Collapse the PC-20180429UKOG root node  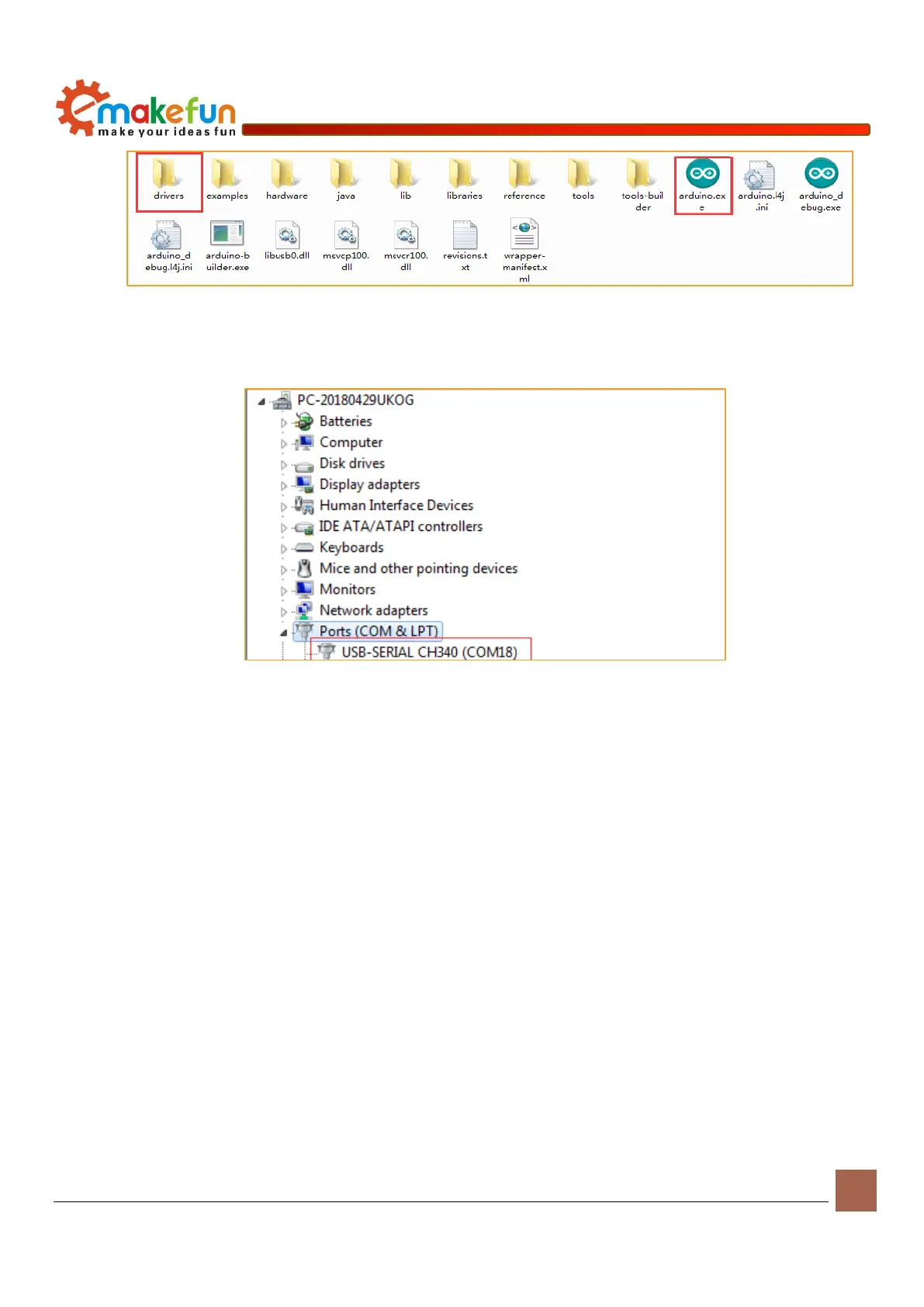coord(261,402)
